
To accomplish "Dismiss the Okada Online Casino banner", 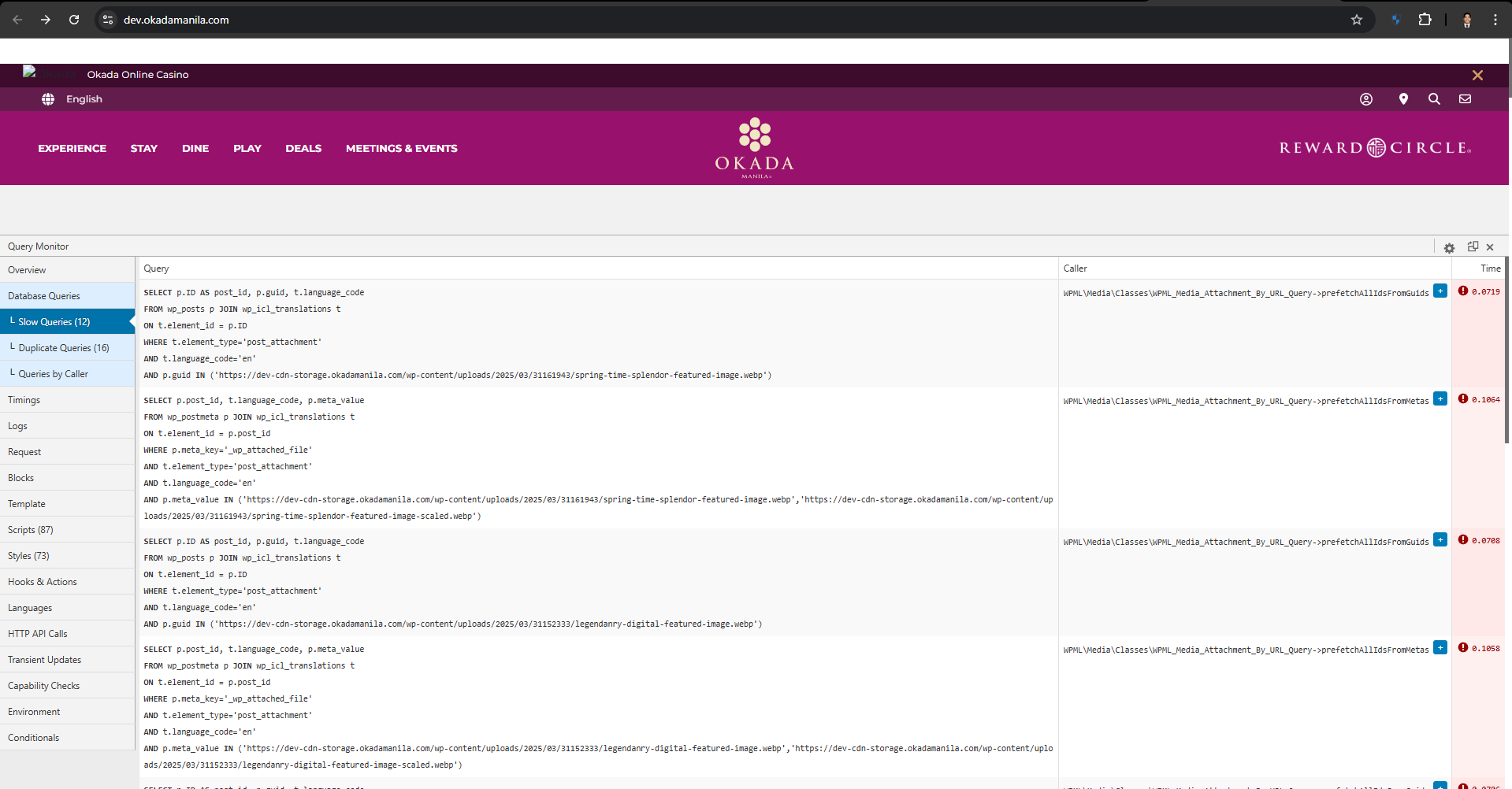I will [x=1477, y=75].
